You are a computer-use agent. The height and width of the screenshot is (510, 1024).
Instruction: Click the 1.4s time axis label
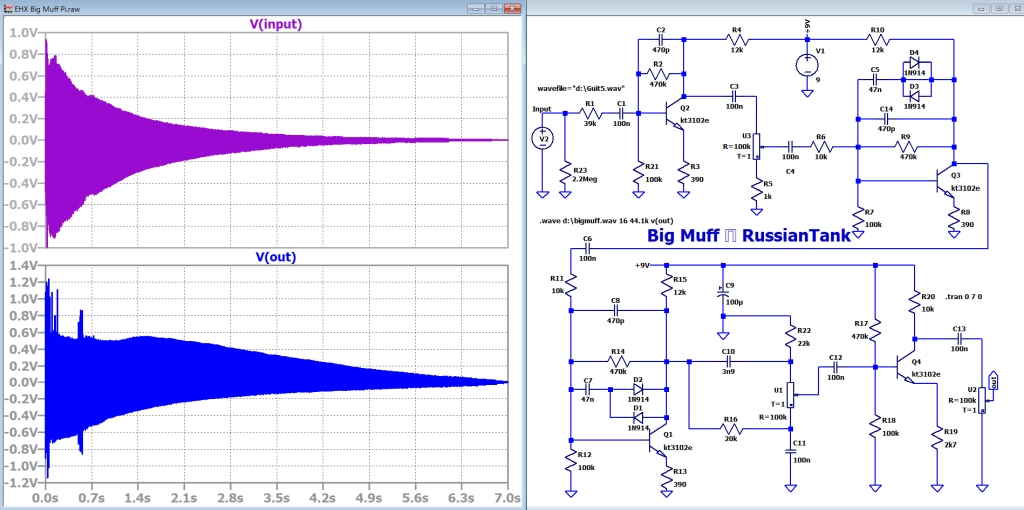click(x=138, y=499)
